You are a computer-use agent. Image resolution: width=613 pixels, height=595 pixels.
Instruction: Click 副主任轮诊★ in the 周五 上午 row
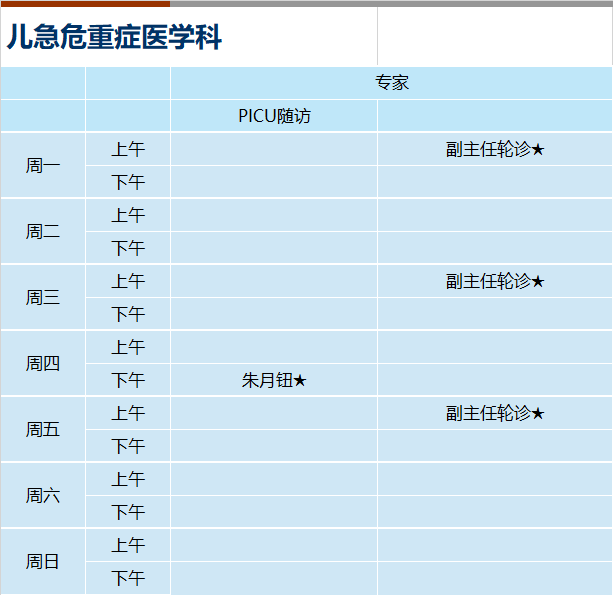click(x=495, y=414)
